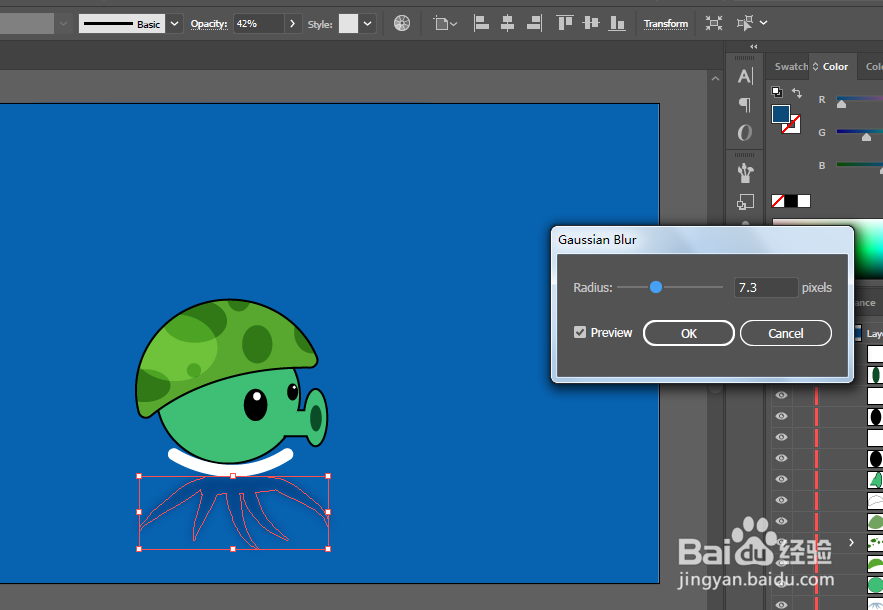The width and height of the screenshot is (883, 610).
Task: Select the dark green oval layer thumbnail
Action: [x=875, y=374]
